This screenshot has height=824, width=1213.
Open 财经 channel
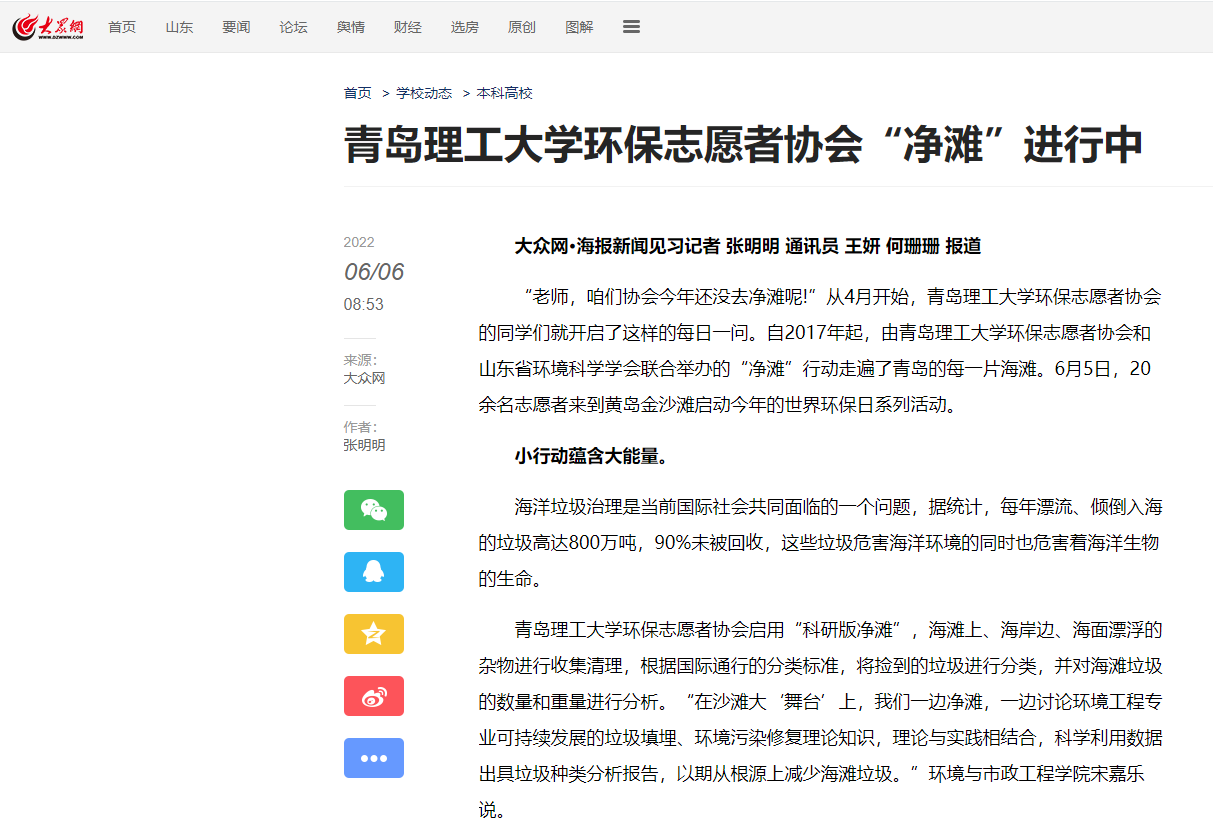407,27
